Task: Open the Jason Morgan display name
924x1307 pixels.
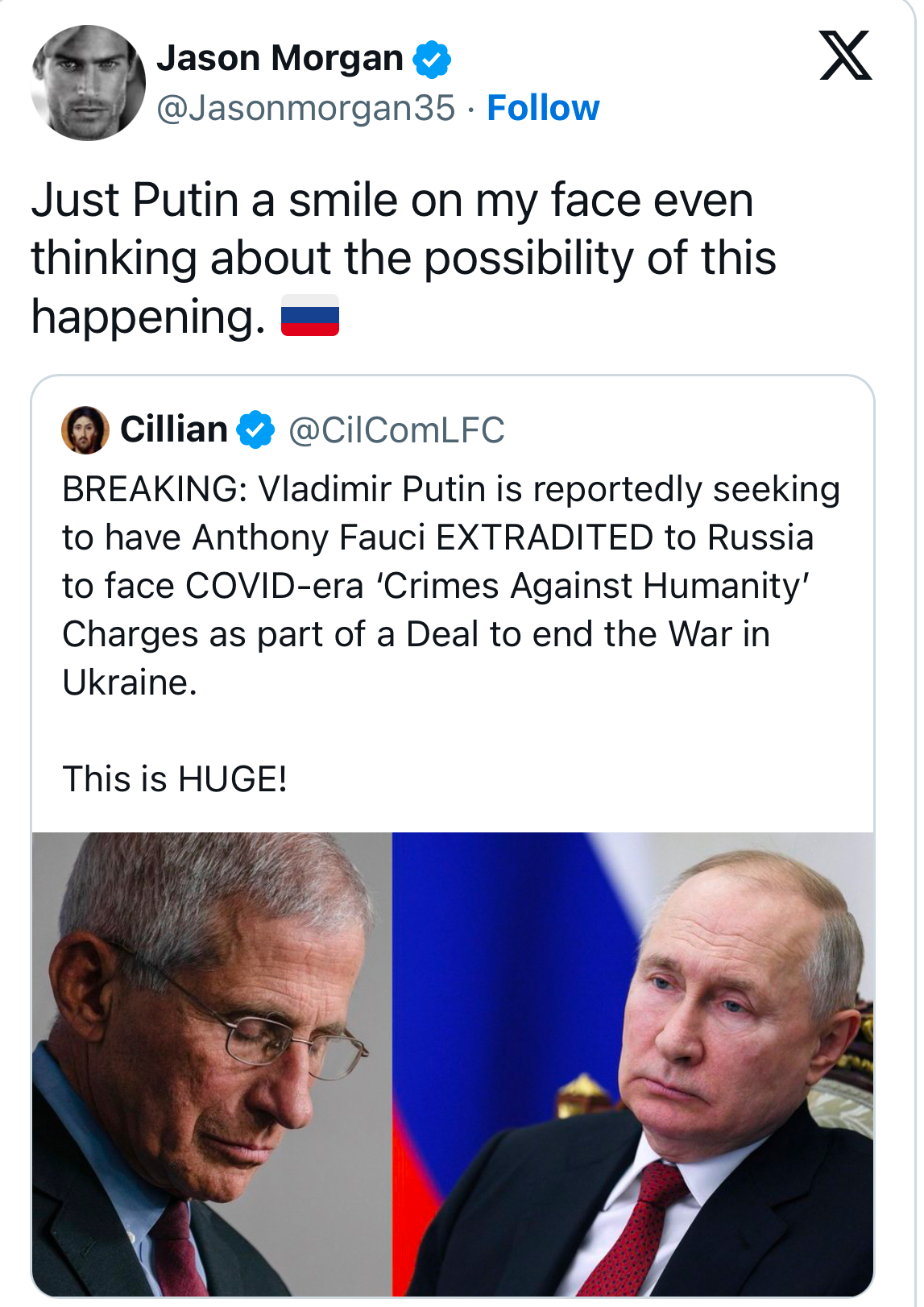Action: (x=280, y=59)
